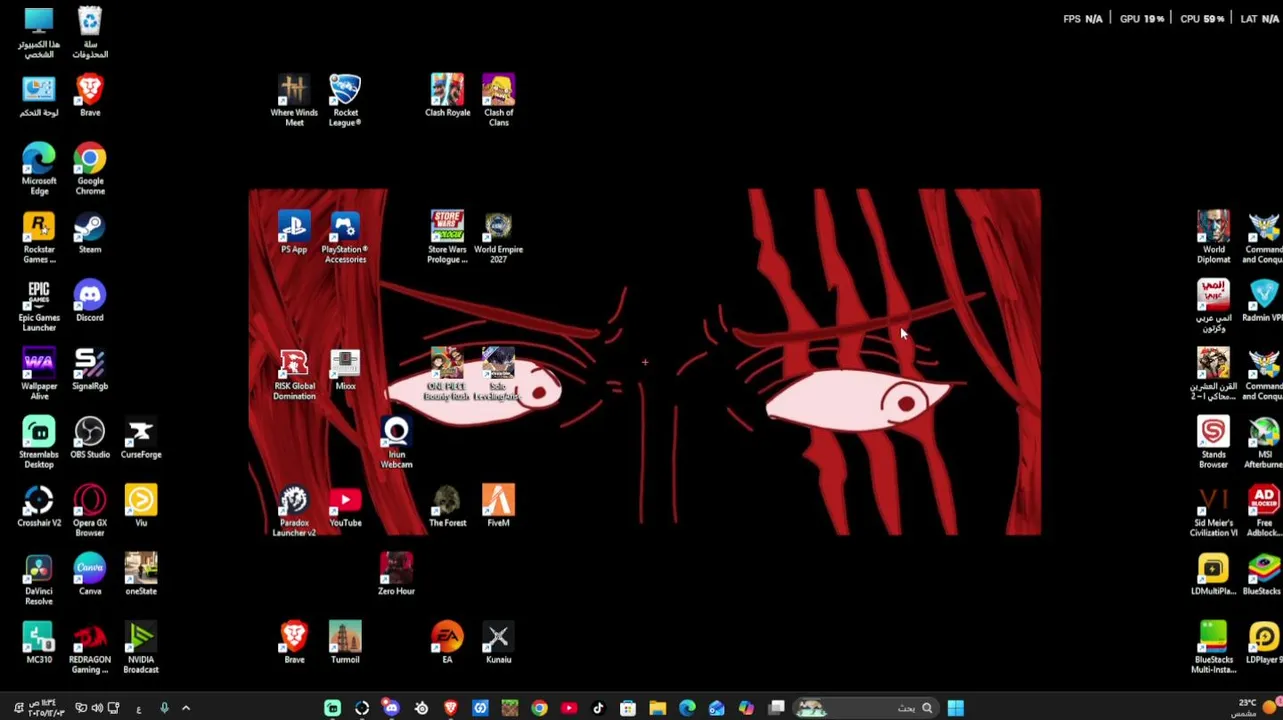Open Streamlabs Desktop shortcut on desktop

coord(39,442)
